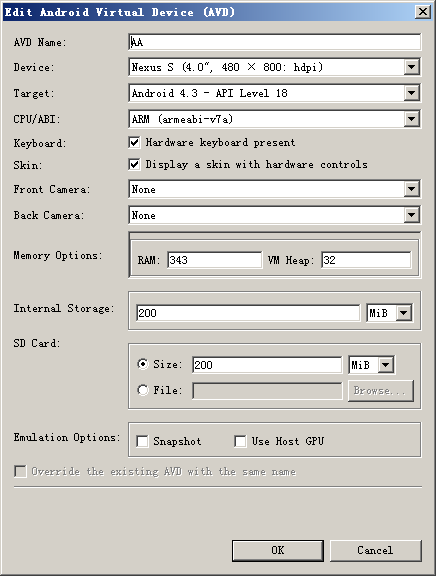Screen dimensions: 436x576
Task: Click the AVD Name text field
Action: coord(274,42)
